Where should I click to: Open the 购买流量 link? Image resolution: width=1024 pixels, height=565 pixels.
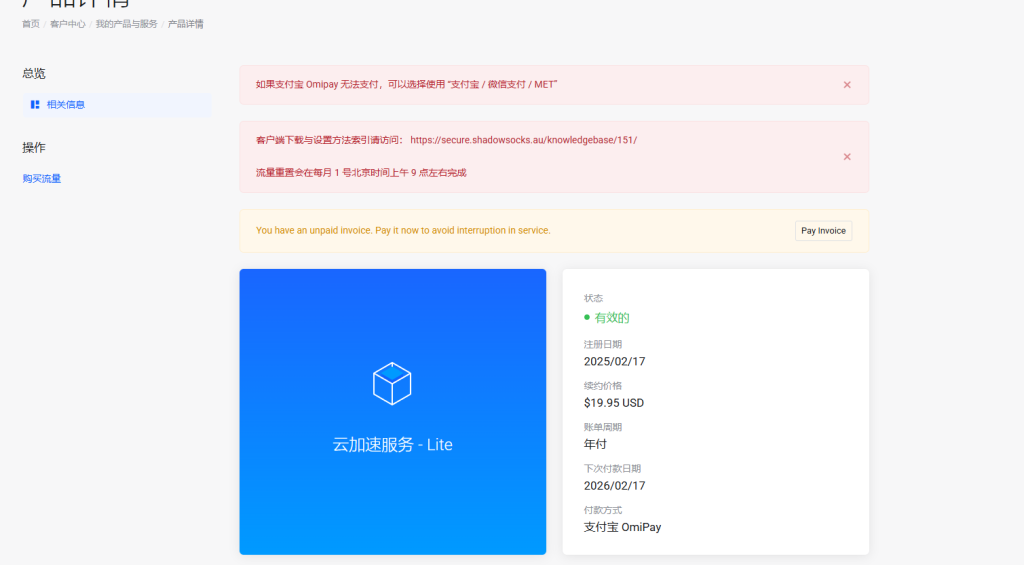tap(42, 178)
